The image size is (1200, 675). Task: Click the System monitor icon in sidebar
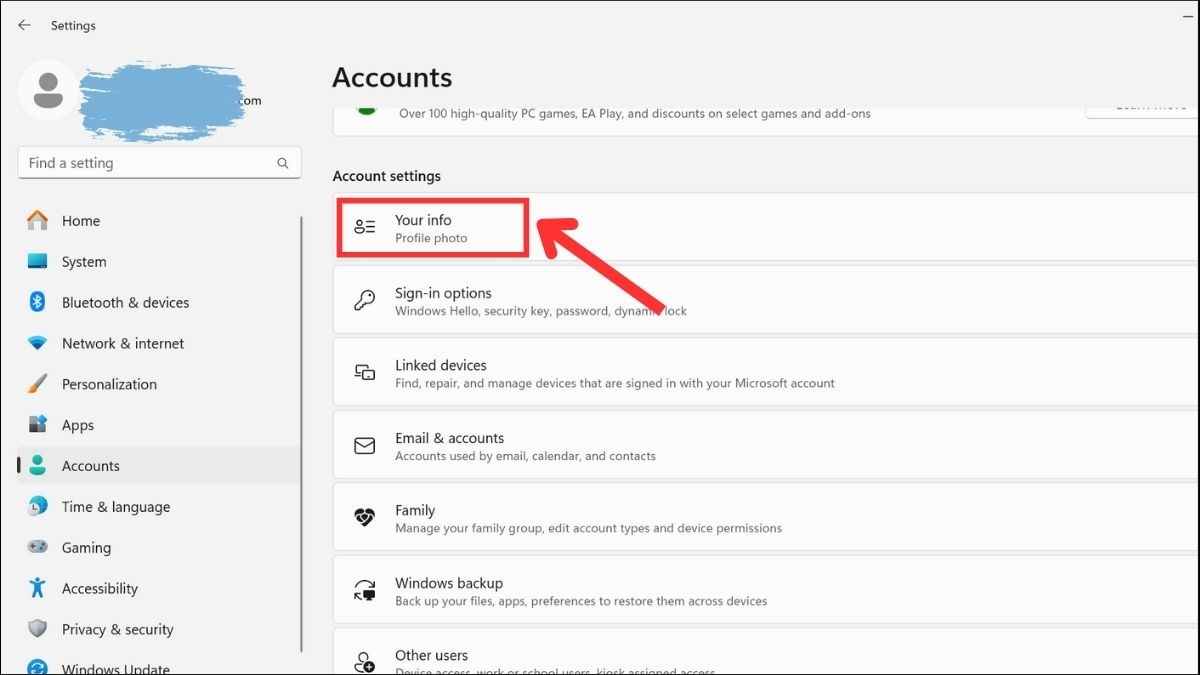(37, 261)
